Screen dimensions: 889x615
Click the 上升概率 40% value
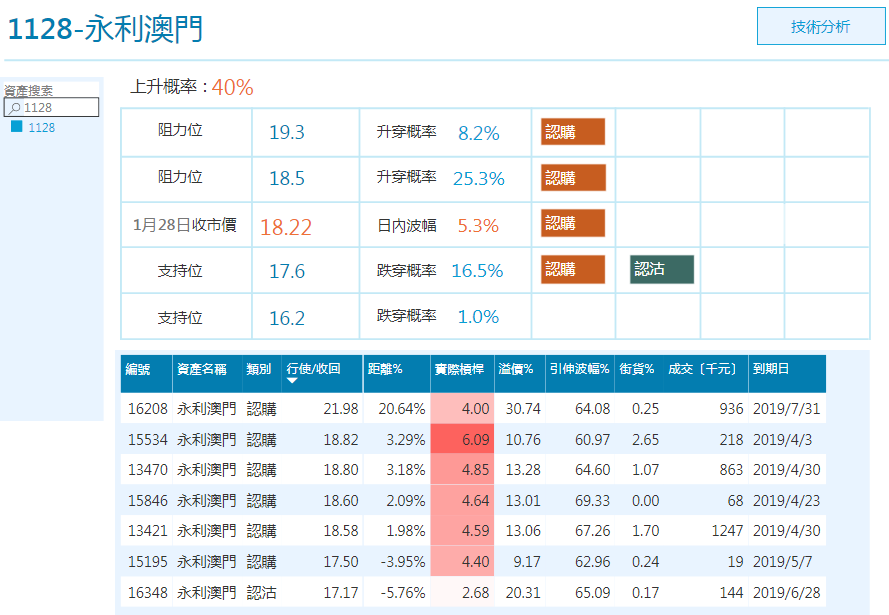click(x=232, y=87)
